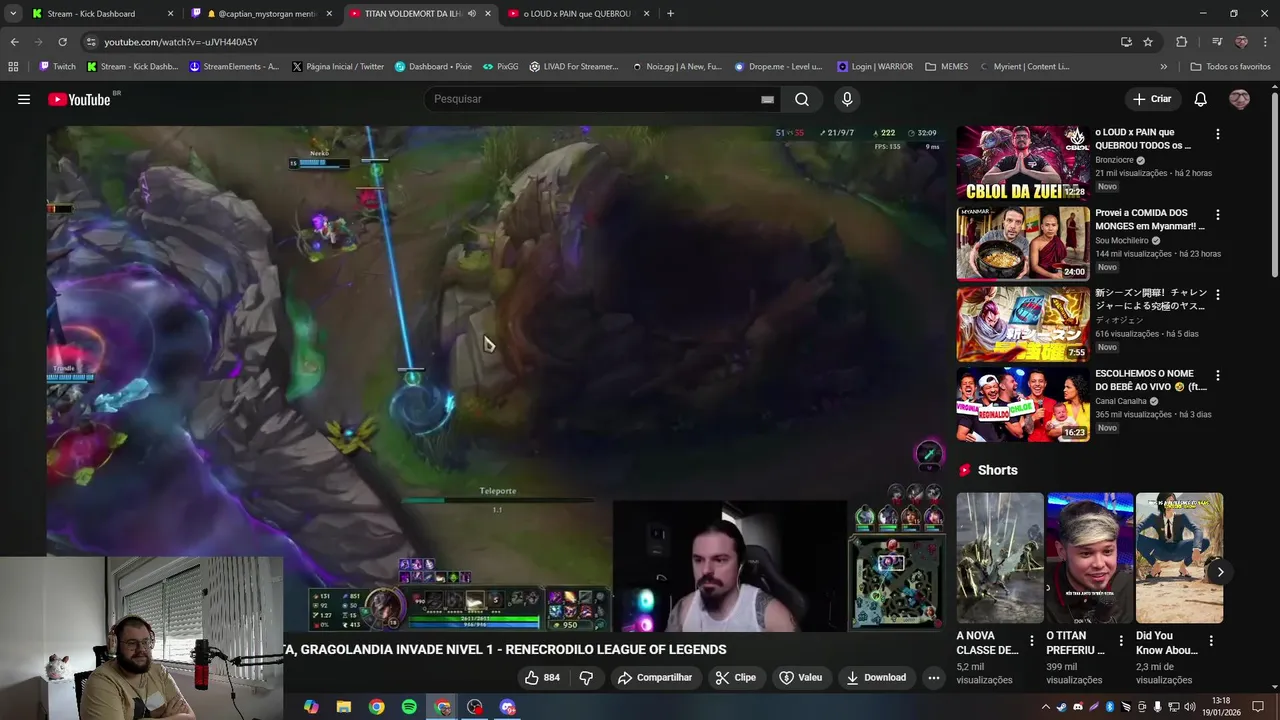Click the Valeu thanks button

(801, 677)
